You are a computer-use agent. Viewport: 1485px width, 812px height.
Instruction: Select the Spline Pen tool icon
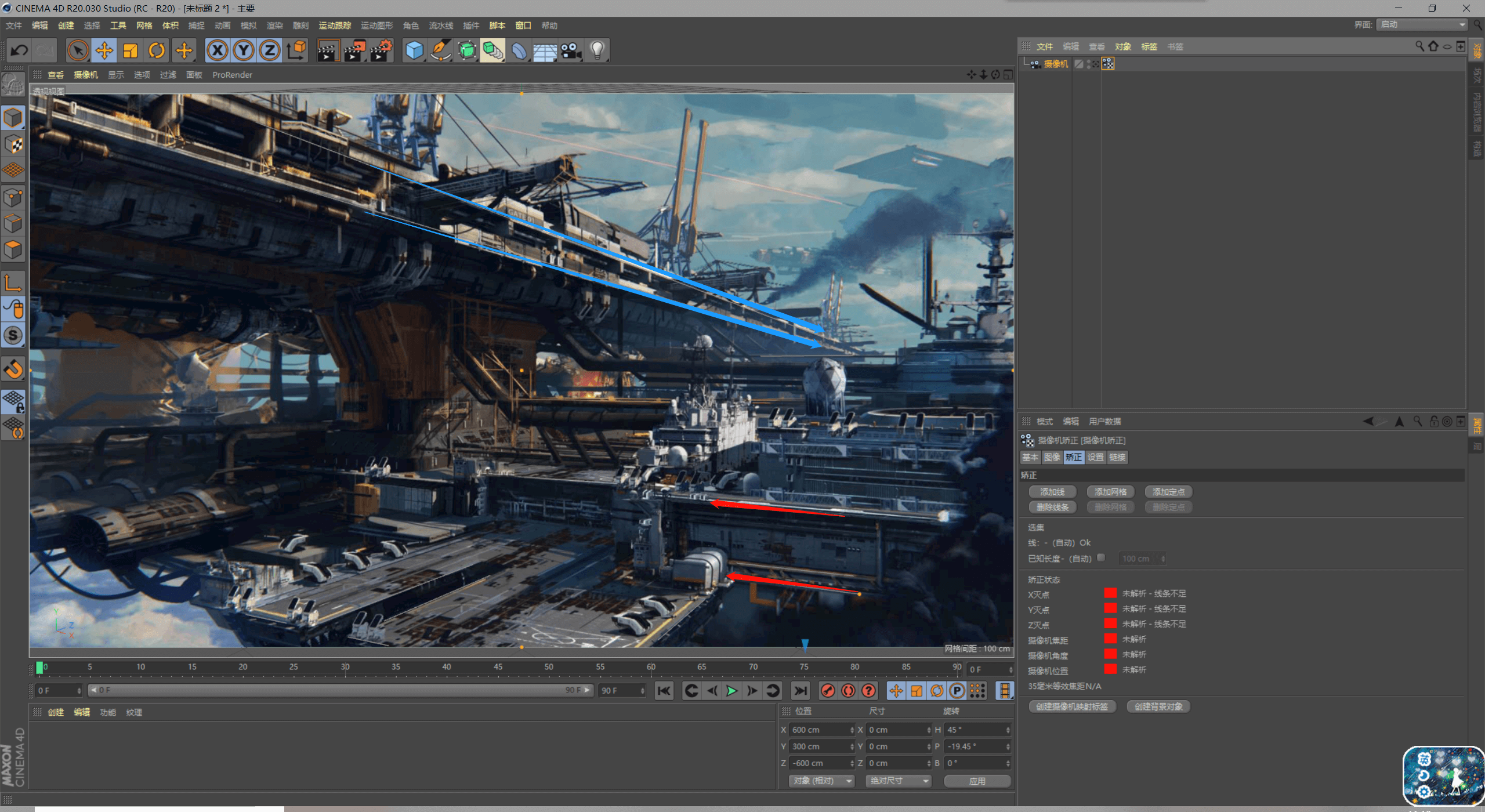[x=441, y=50]
